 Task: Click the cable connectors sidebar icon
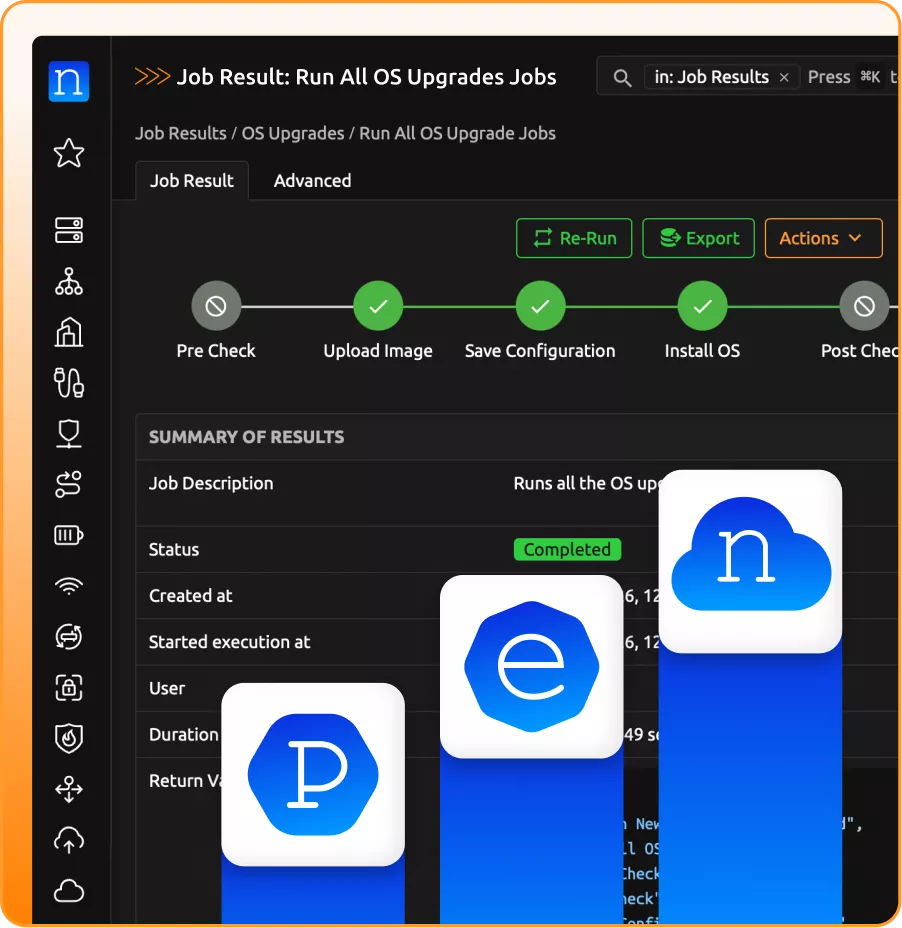69,383
